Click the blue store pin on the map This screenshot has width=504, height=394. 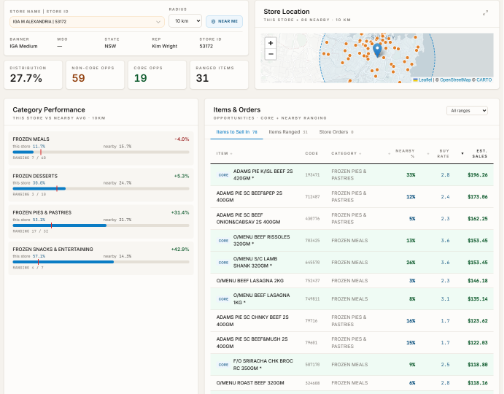377,50
